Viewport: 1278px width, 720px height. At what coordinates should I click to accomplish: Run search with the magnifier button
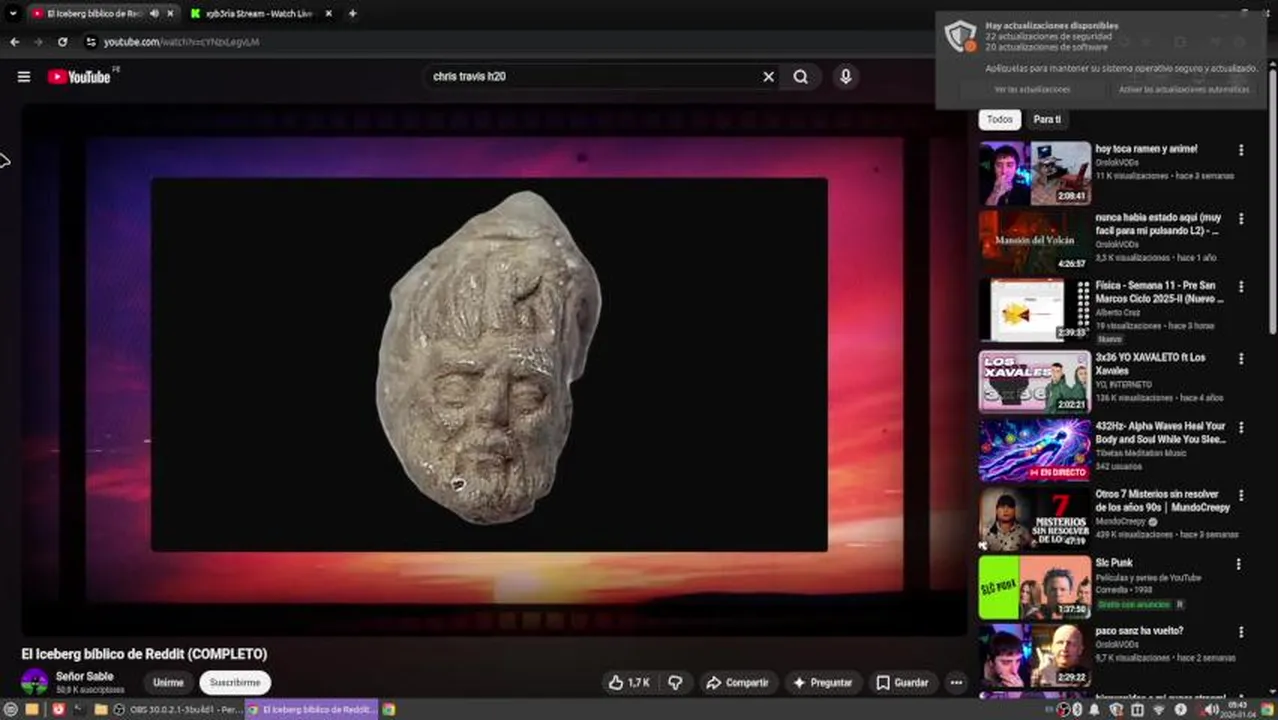801,76
